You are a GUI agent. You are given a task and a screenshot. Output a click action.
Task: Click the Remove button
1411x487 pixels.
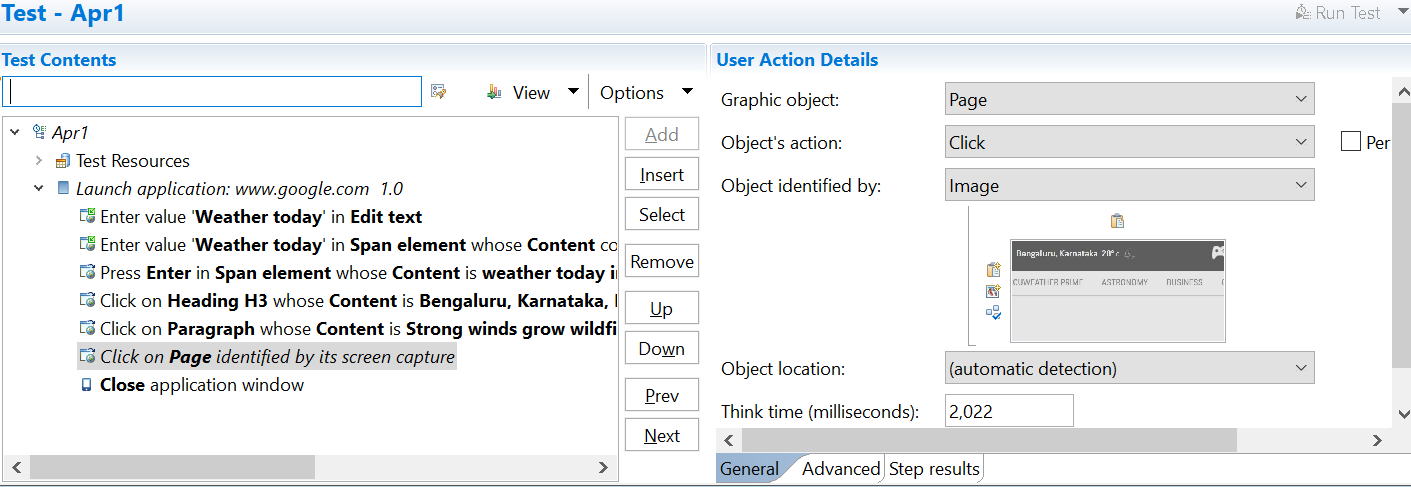click(661, 262)
